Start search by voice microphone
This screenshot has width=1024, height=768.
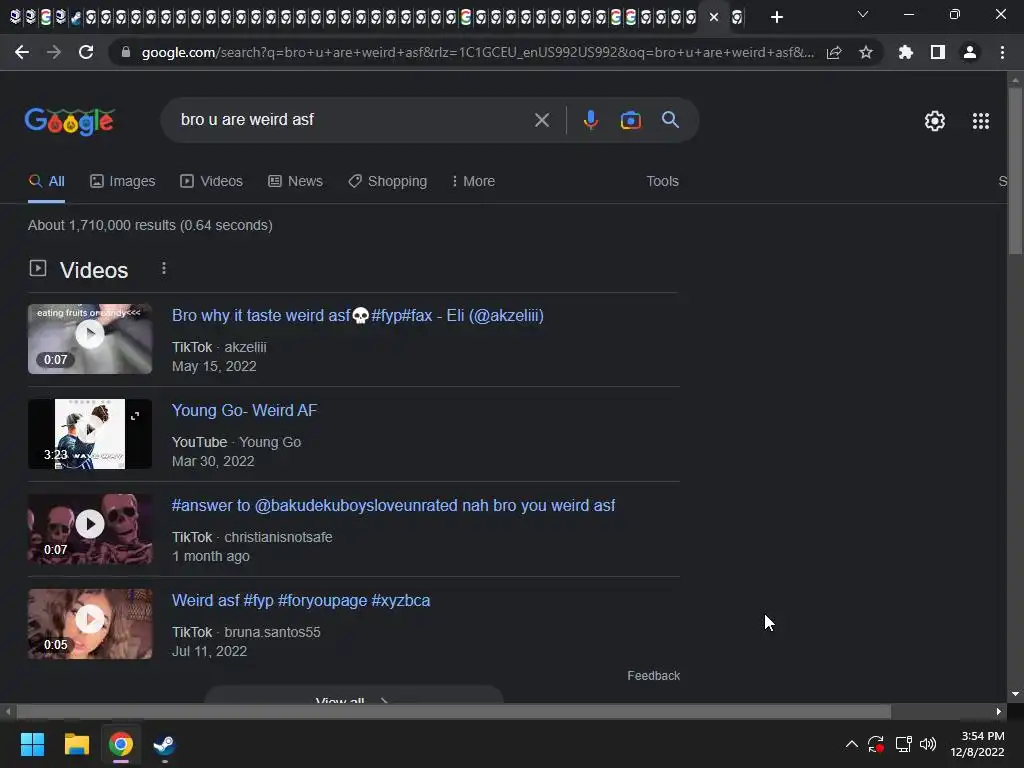tap(590, 120)
